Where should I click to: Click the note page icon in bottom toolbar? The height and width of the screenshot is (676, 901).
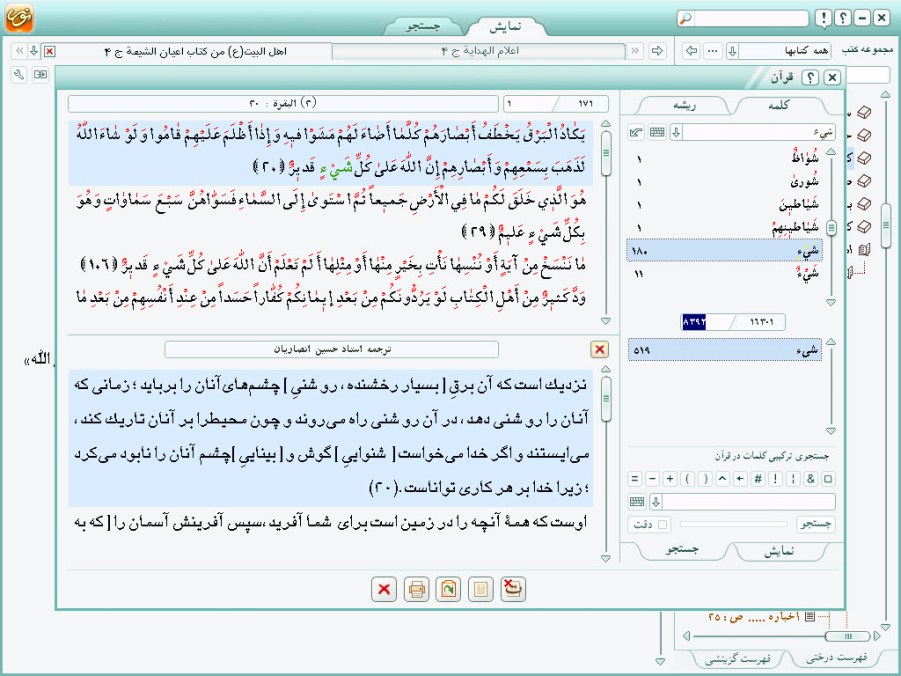pyautogui.click(x=481, y=589)
